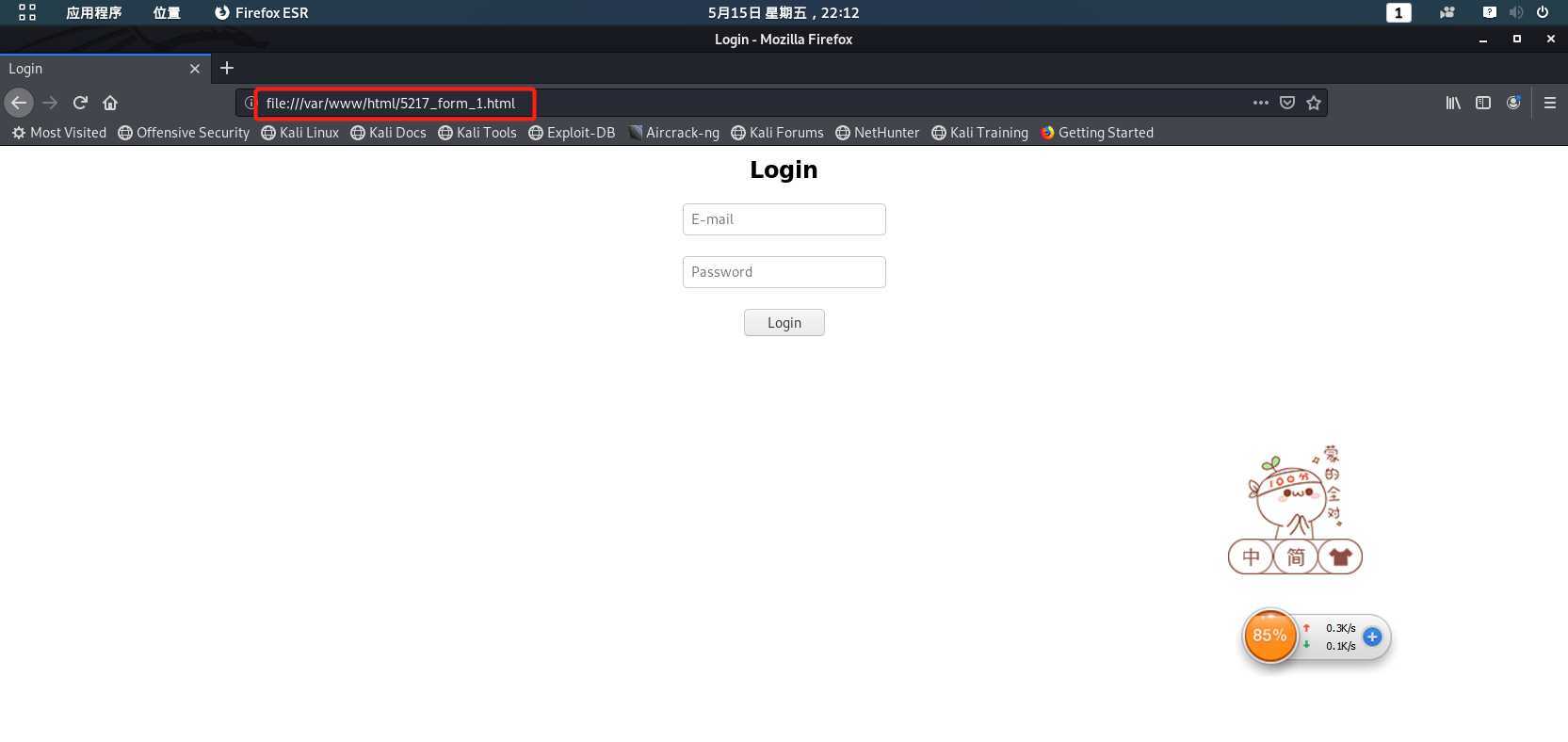
Task: Open the Kali Training bookmark
Action: (979, 133)
